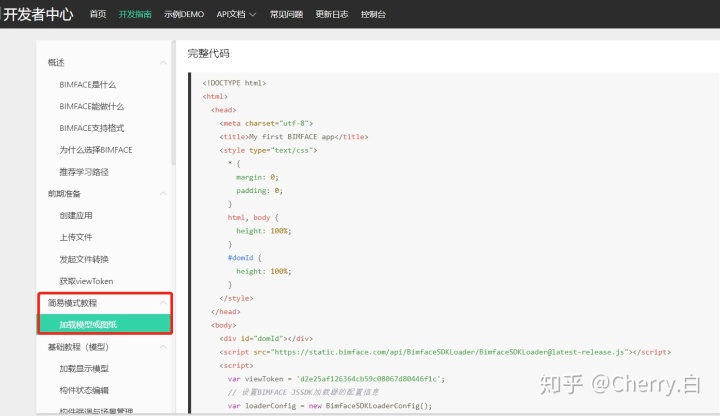This screenshot has height=416, width=720.
Task: Click the 'My first BIMFACE app' title line
Action: 294,137
